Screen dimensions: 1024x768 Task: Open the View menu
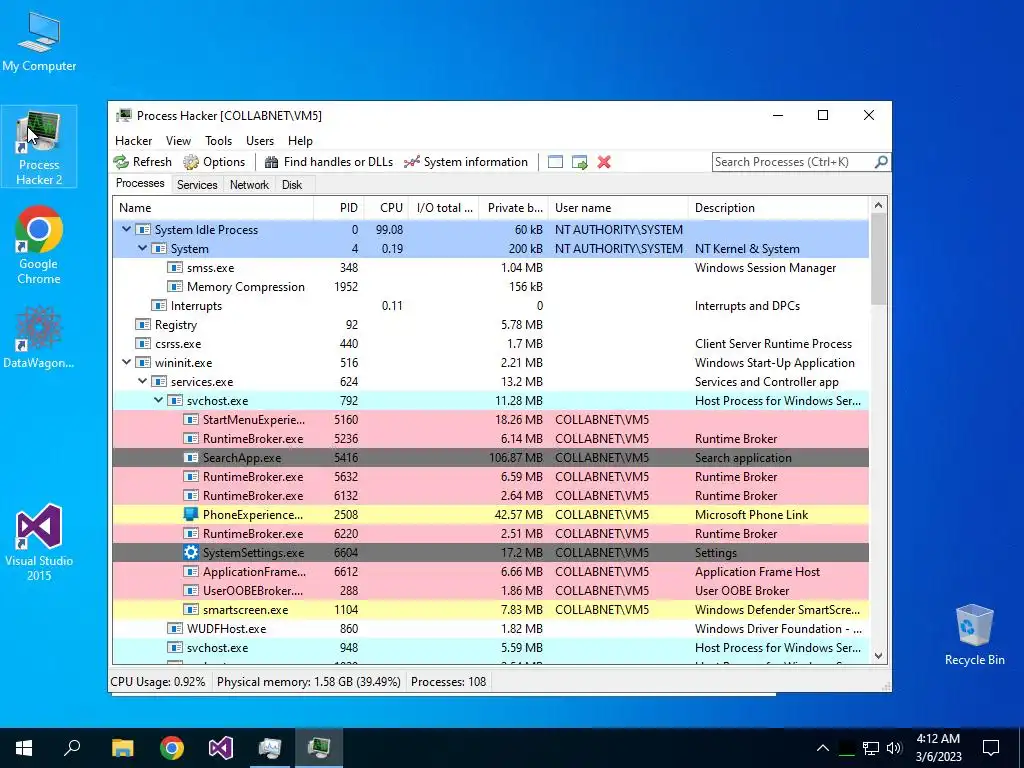[178, 140]
